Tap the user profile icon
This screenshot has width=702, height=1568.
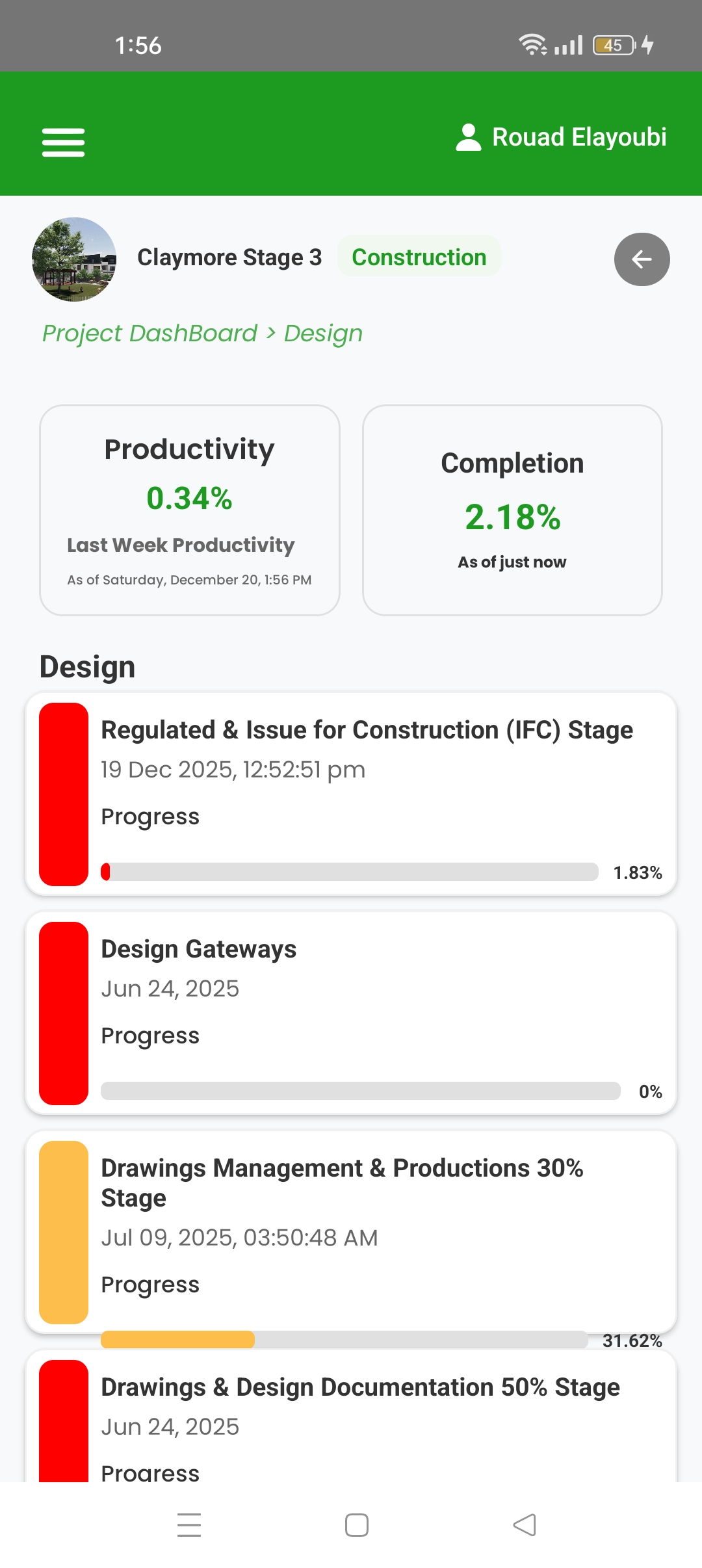(468, 137)
